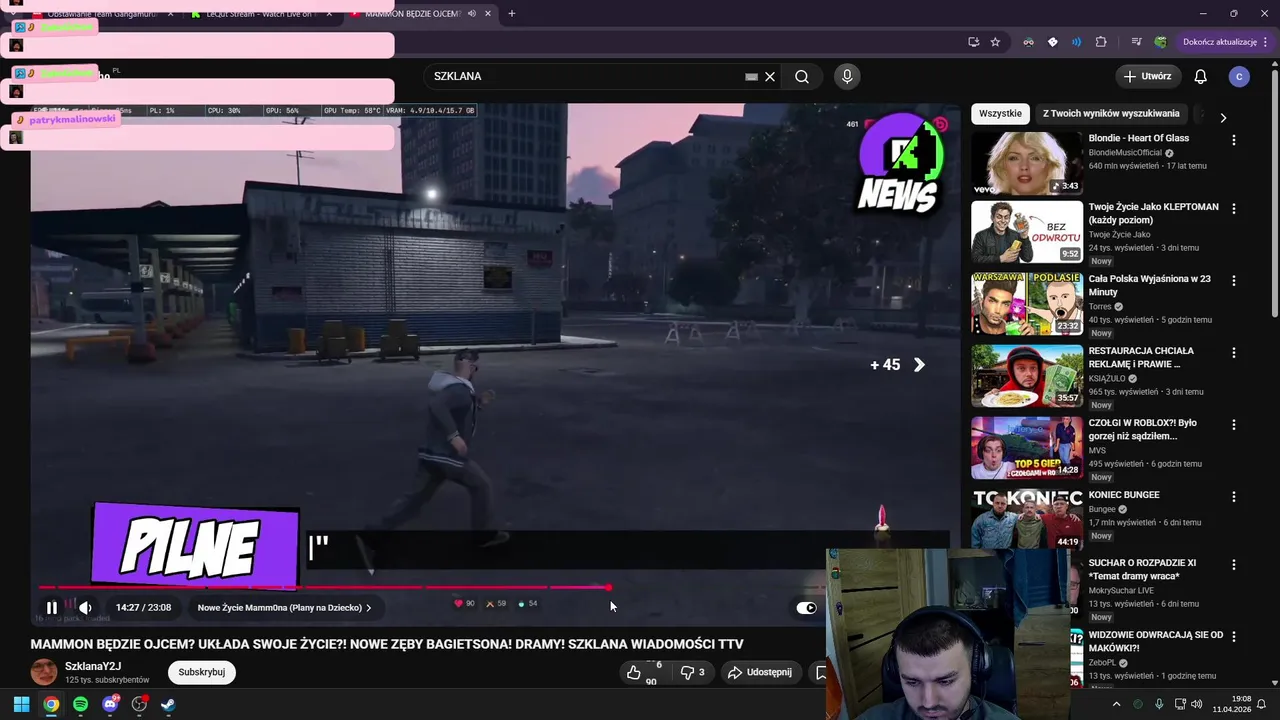
Task: Click the Pepe frog profile icon
Action: pos(1160,42)
